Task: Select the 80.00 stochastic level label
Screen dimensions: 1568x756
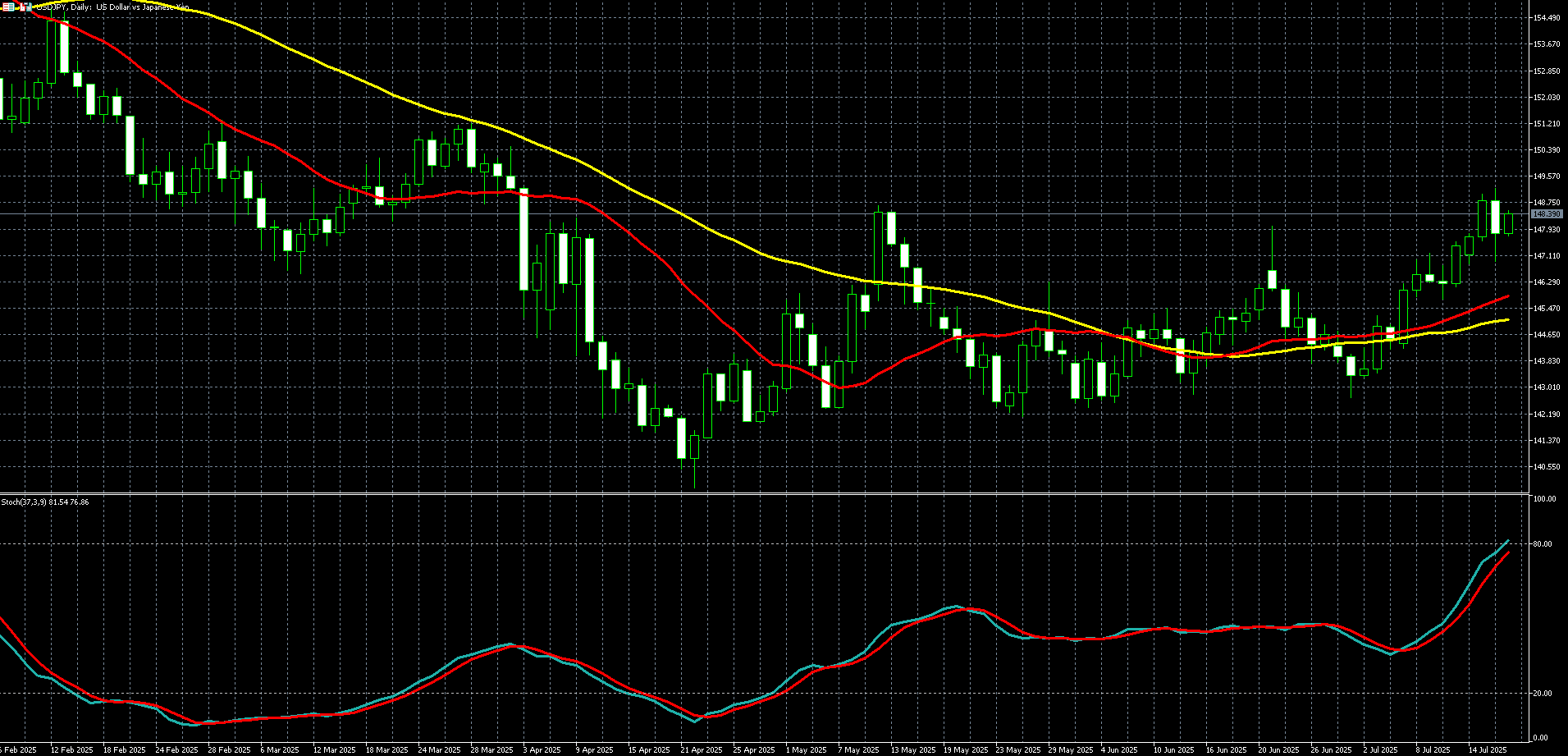Action: click(1542, 544)
